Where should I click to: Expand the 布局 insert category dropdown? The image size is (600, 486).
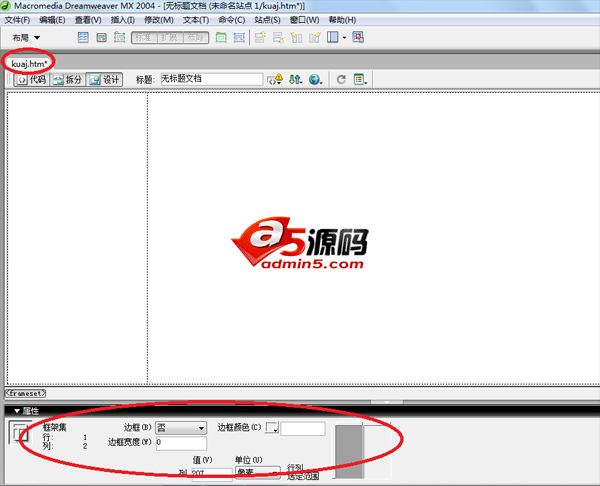pos(26,38)
